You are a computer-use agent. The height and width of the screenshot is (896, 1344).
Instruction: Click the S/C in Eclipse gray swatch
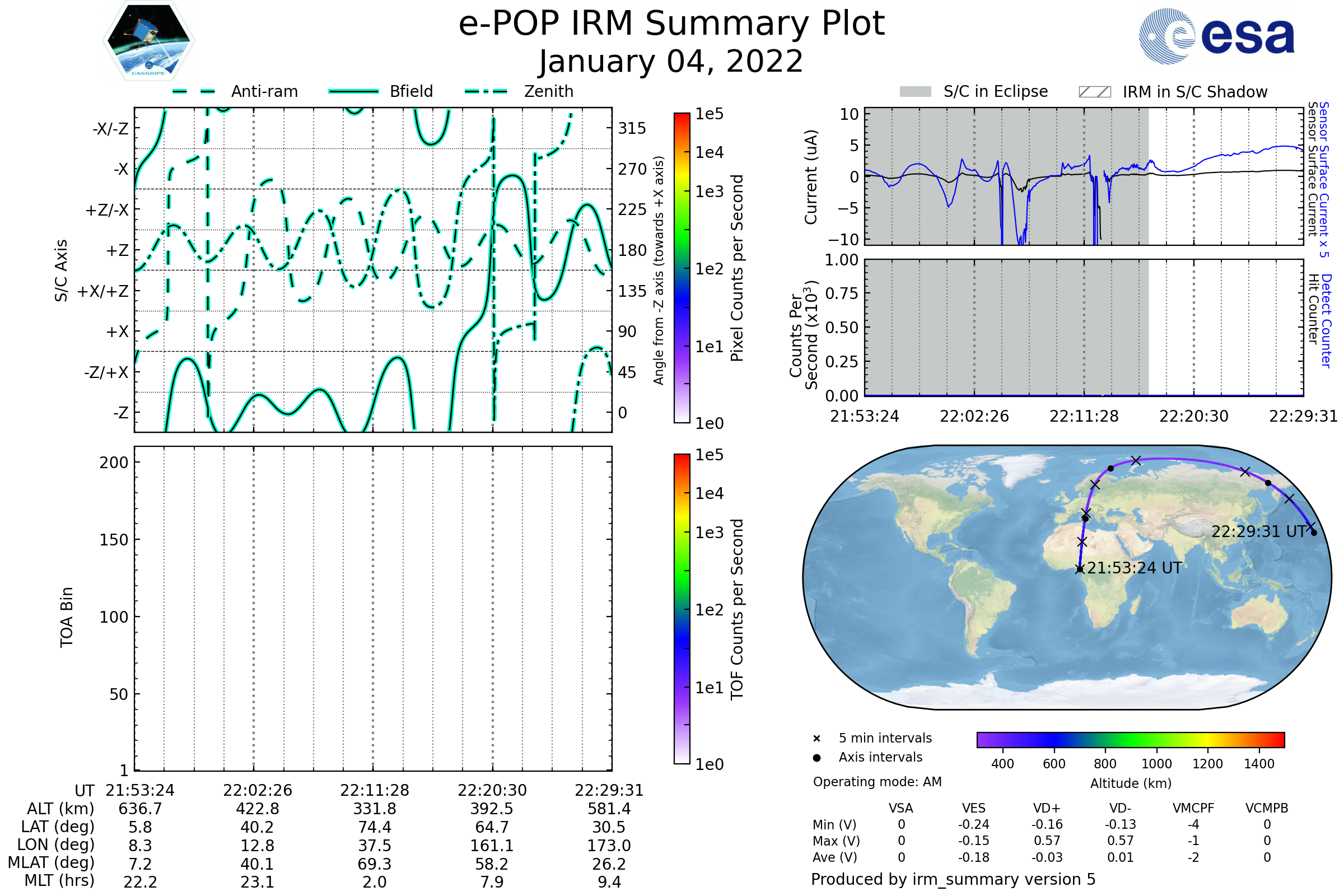coord(916,92)
